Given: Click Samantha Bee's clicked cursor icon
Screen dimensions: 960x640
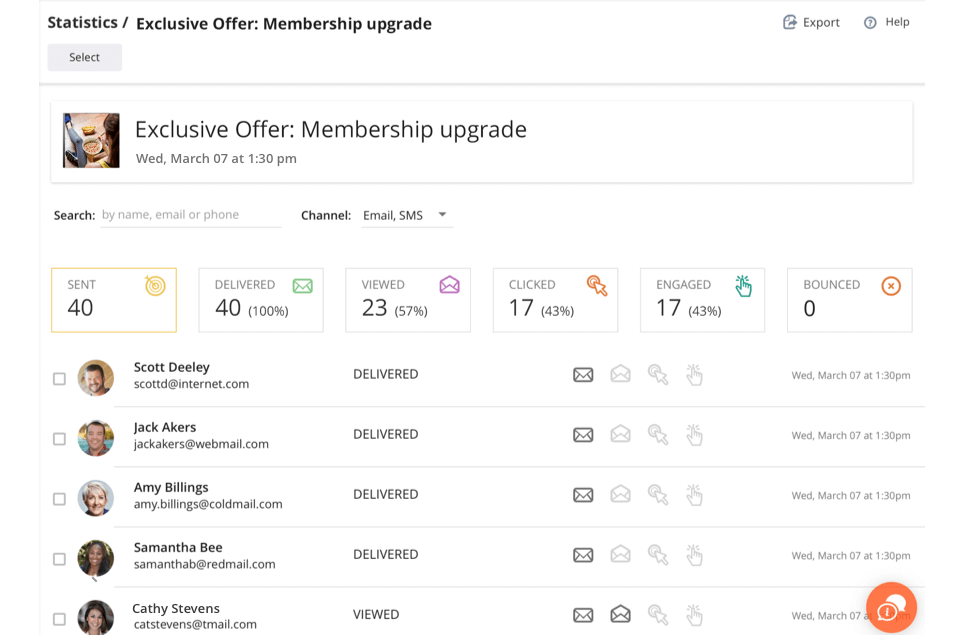Looking at the screenshot, I should tap(658, 554).
